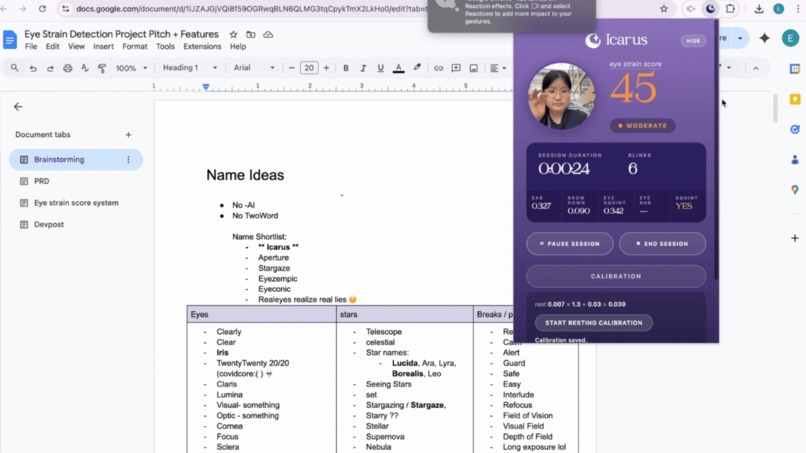Screen dimensions: 806x453
Task: Open the File menu
Action: pyautogui.click(x=31, y=46)
